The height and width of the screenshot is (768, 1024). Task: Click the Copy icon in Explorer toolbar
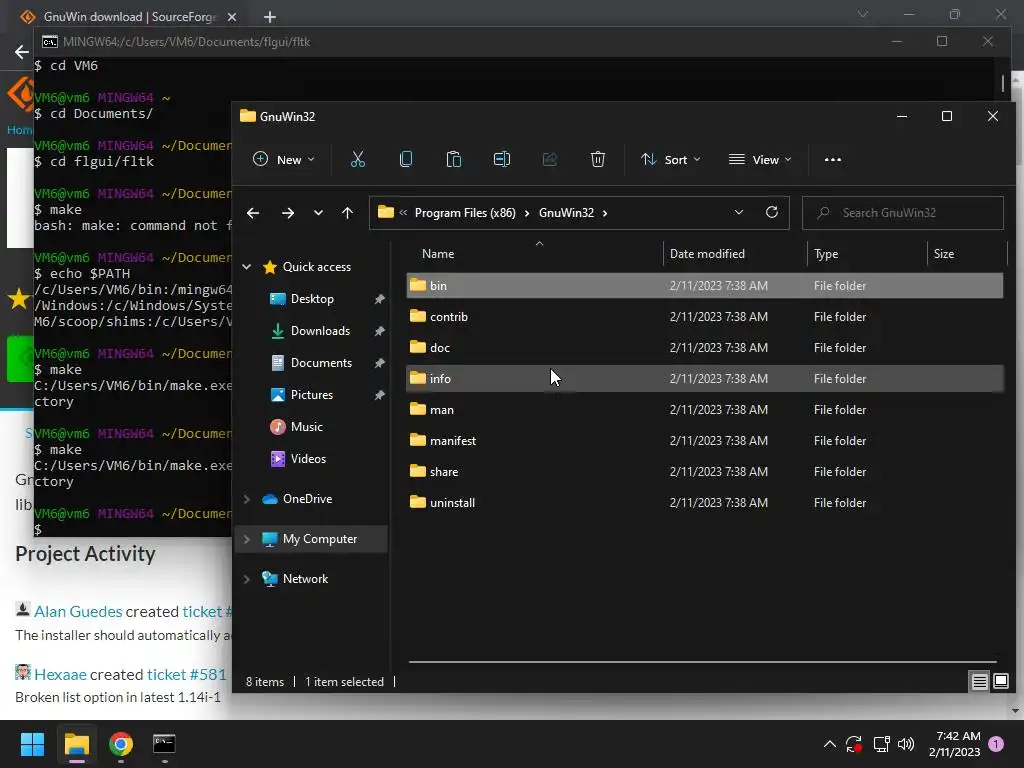[406, 159]
